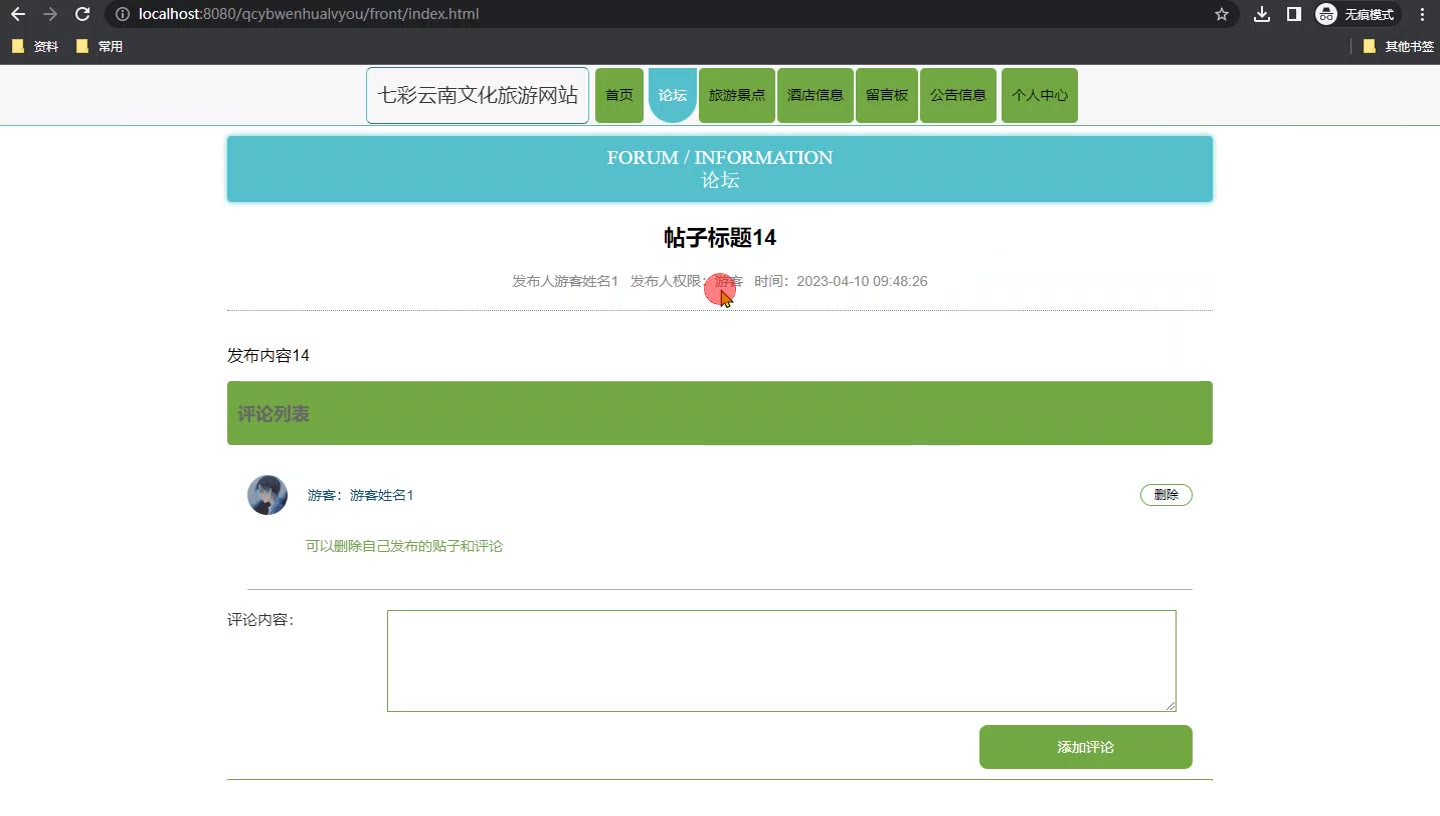Open the browser downloads icon
Viewport: 1440px width, 816px height.
tap(1262, 14)
